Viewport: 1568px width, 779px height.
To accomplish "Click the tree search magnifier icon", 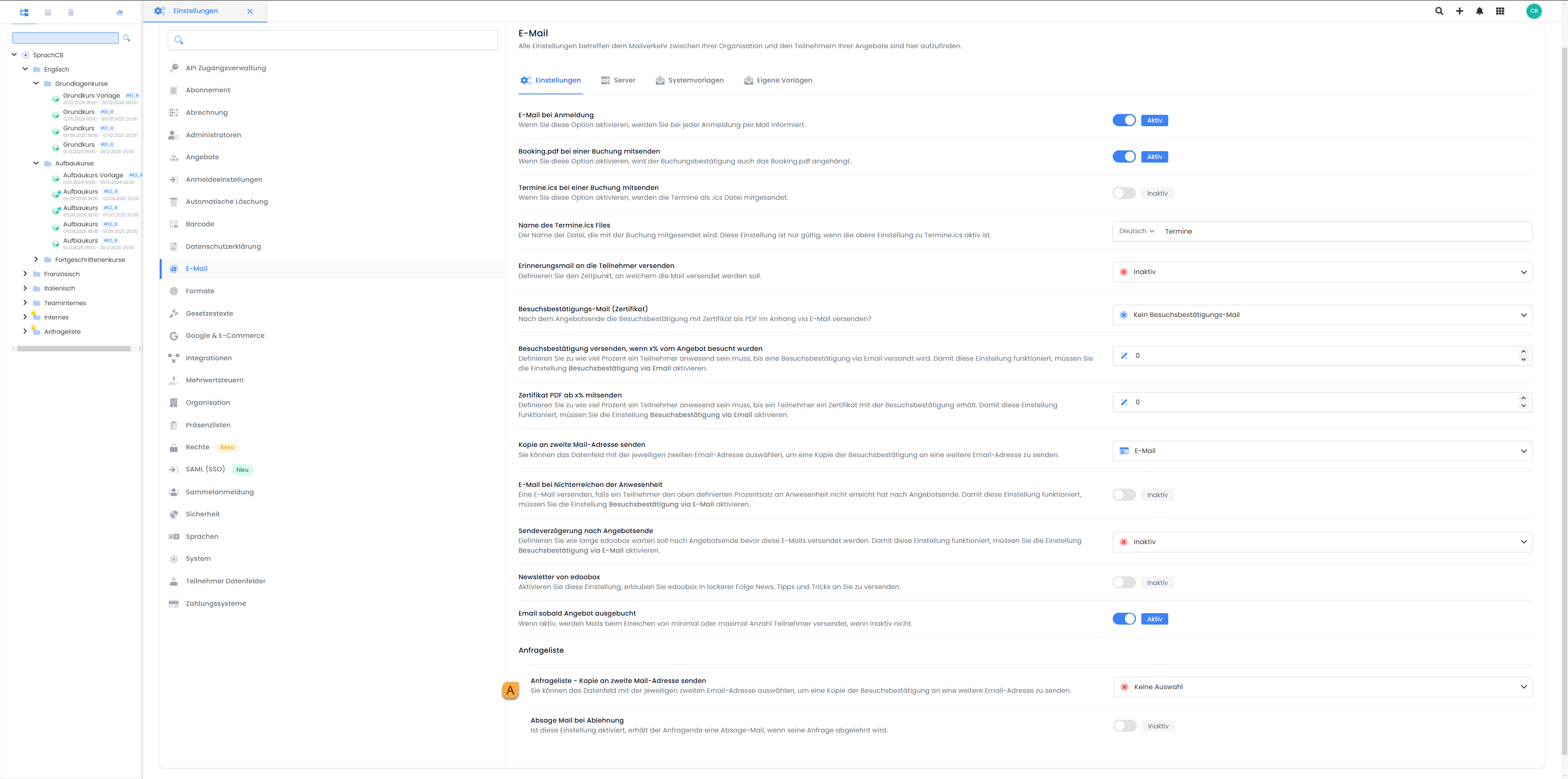I will (127, 38).
